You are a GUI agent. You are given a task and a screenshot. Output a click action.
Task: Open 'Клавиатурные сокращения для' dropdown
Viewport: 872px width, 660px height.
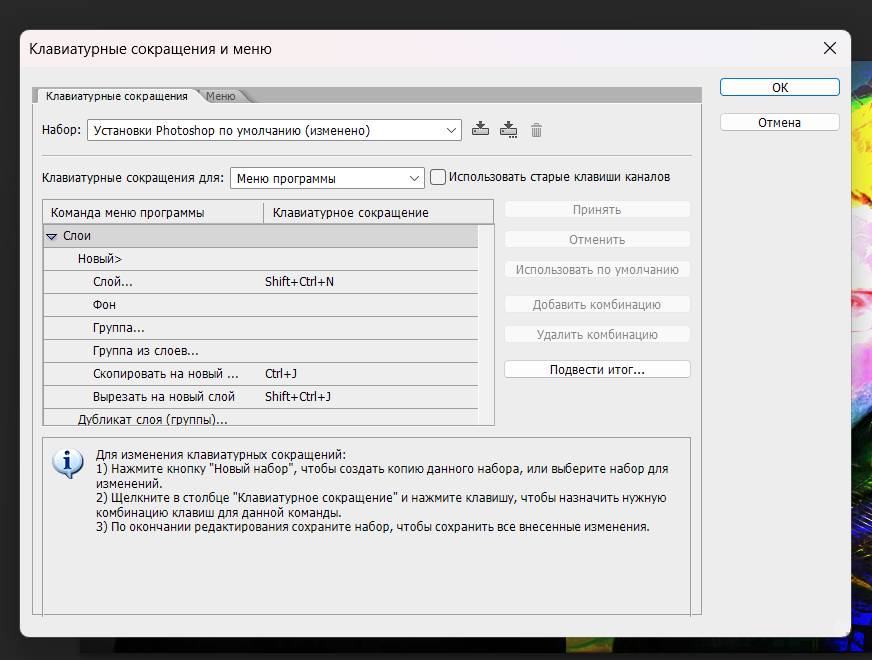click(x=328, y=178)
